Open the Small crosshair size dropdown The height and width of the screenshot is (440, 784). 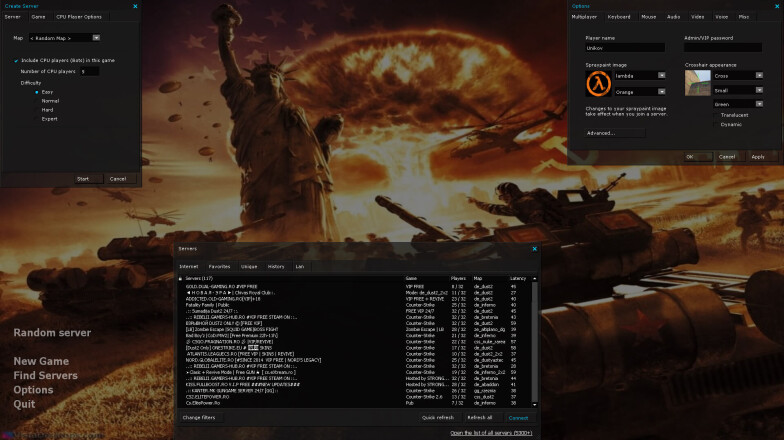coord(759,90)
